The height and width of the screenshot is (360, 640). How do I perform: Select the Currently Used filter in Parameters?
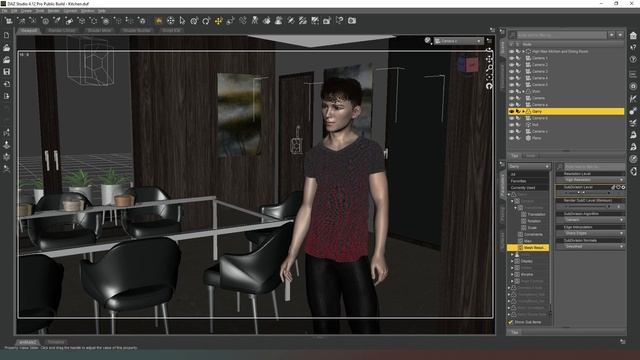coord(529,188)
